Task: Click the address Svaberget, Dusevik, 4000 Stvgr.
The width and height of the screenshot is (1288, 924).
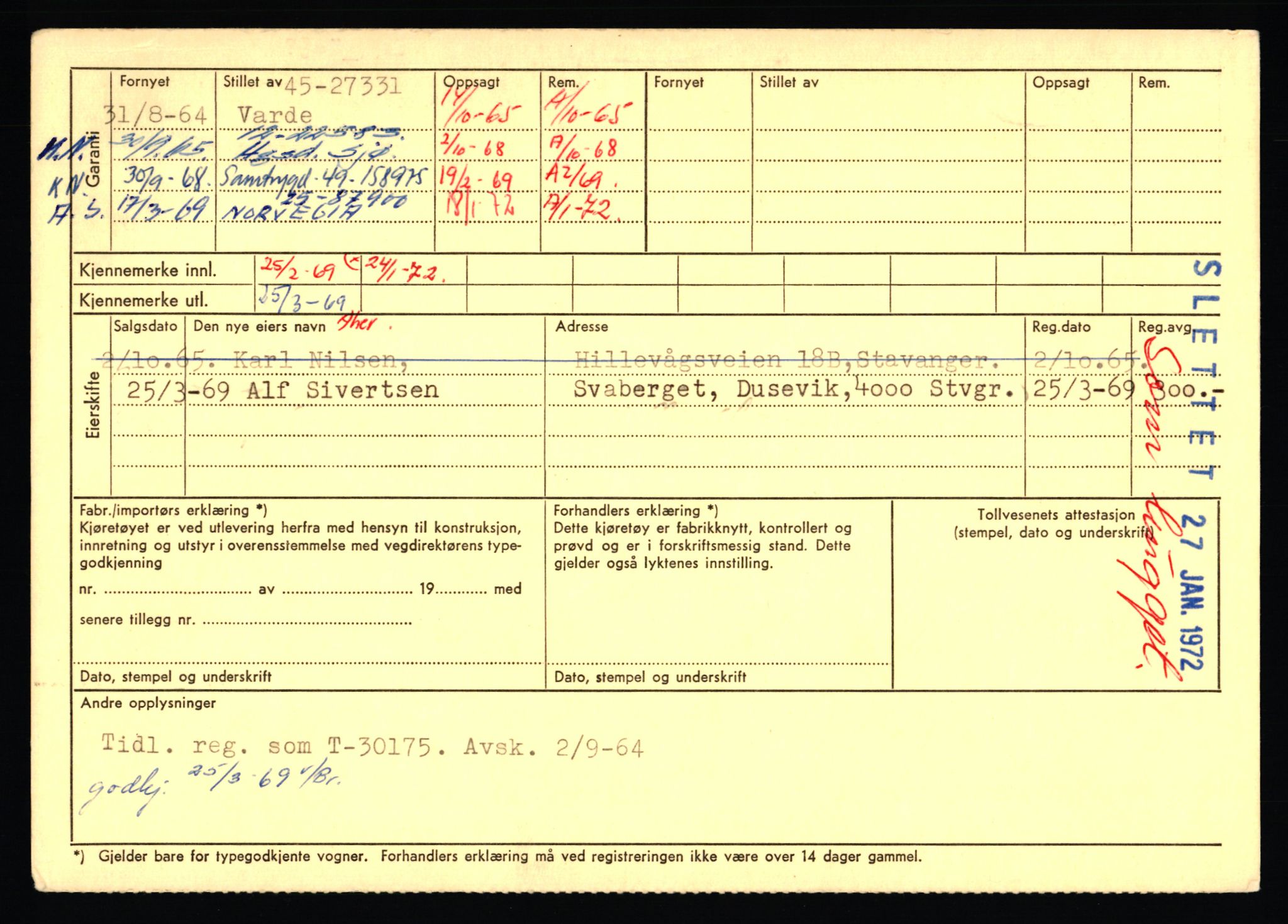Action: pos(793,389)
